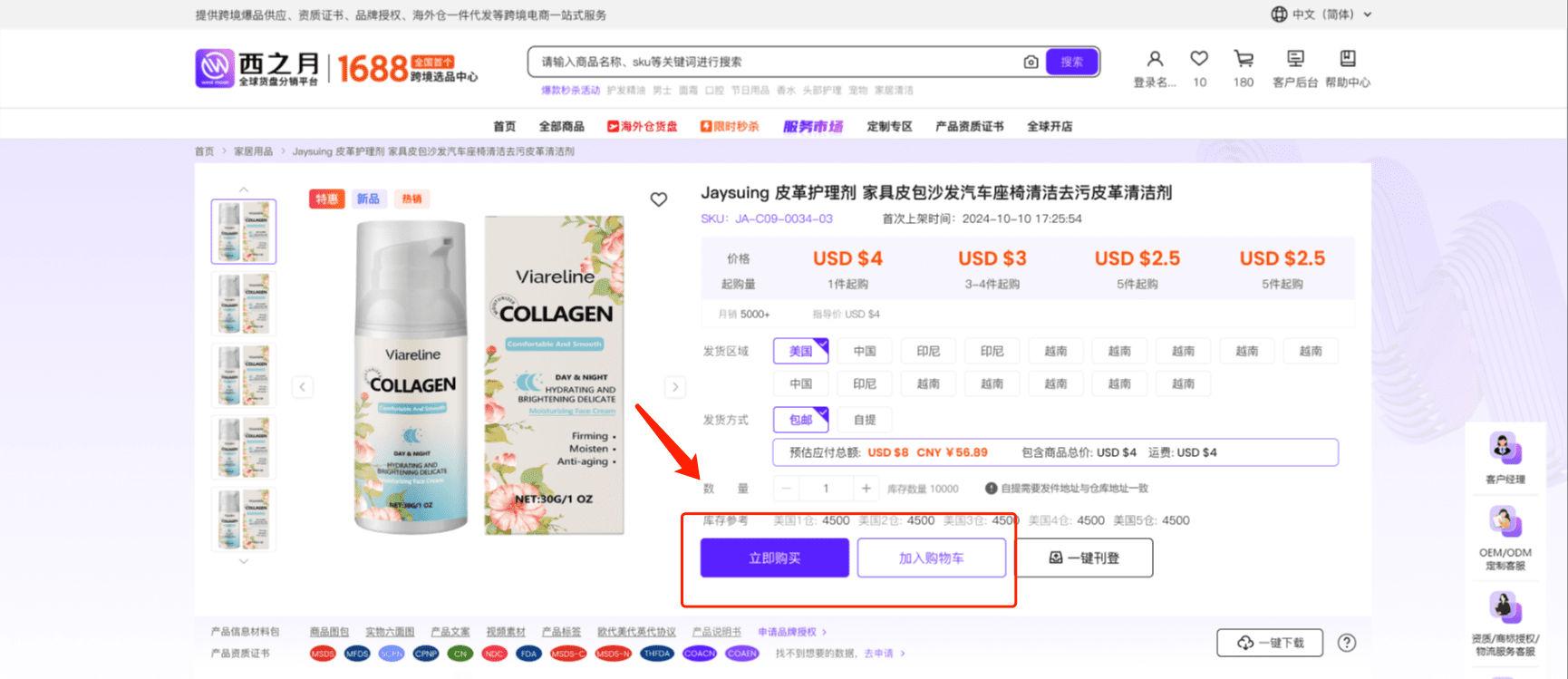Click the 立即购买 buy now button
Screen dimensions: 1568x679
point(774,558)
